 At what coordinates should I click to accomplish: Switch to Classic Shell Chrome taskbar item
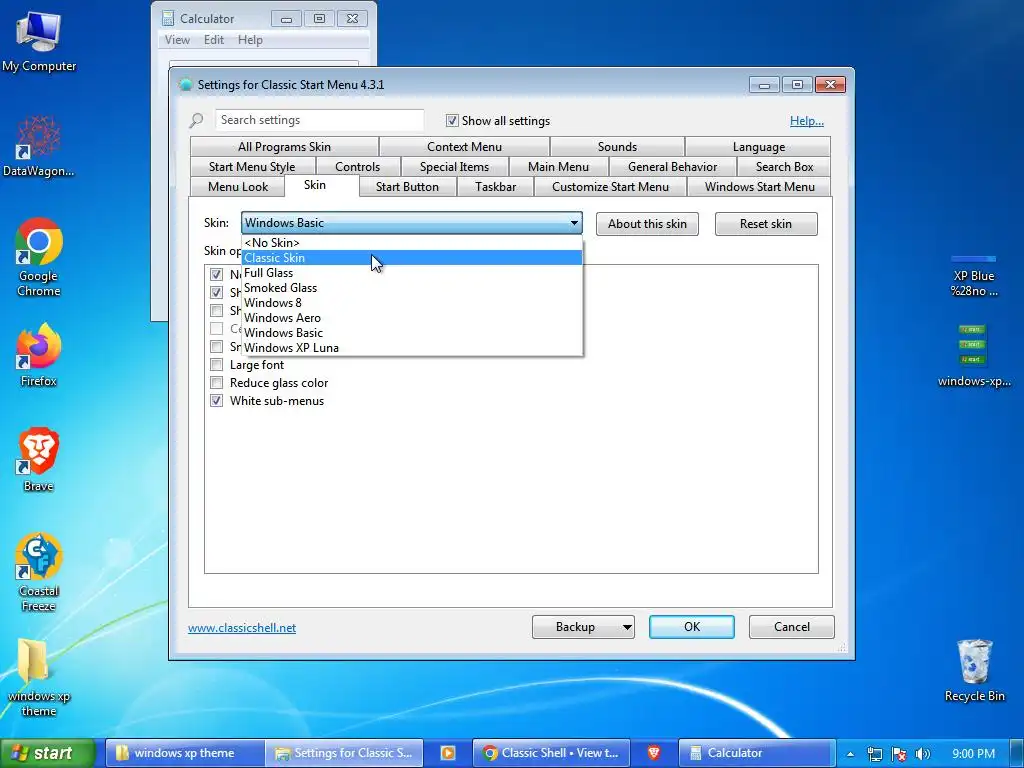(551, 752)
